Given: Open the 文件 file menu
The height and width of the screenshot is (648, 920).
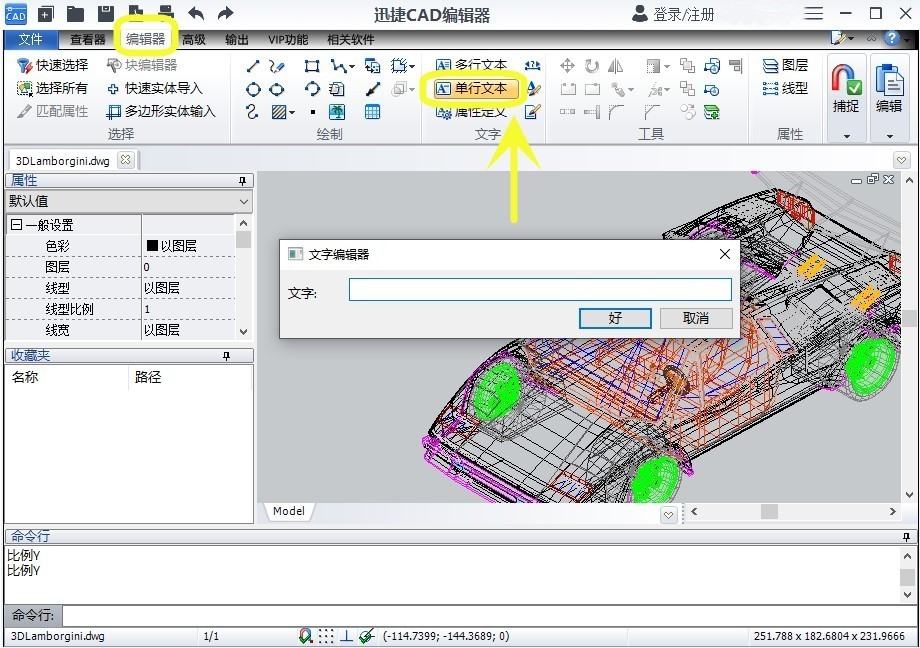Looking at the screenshot, I should click(31, 40).
